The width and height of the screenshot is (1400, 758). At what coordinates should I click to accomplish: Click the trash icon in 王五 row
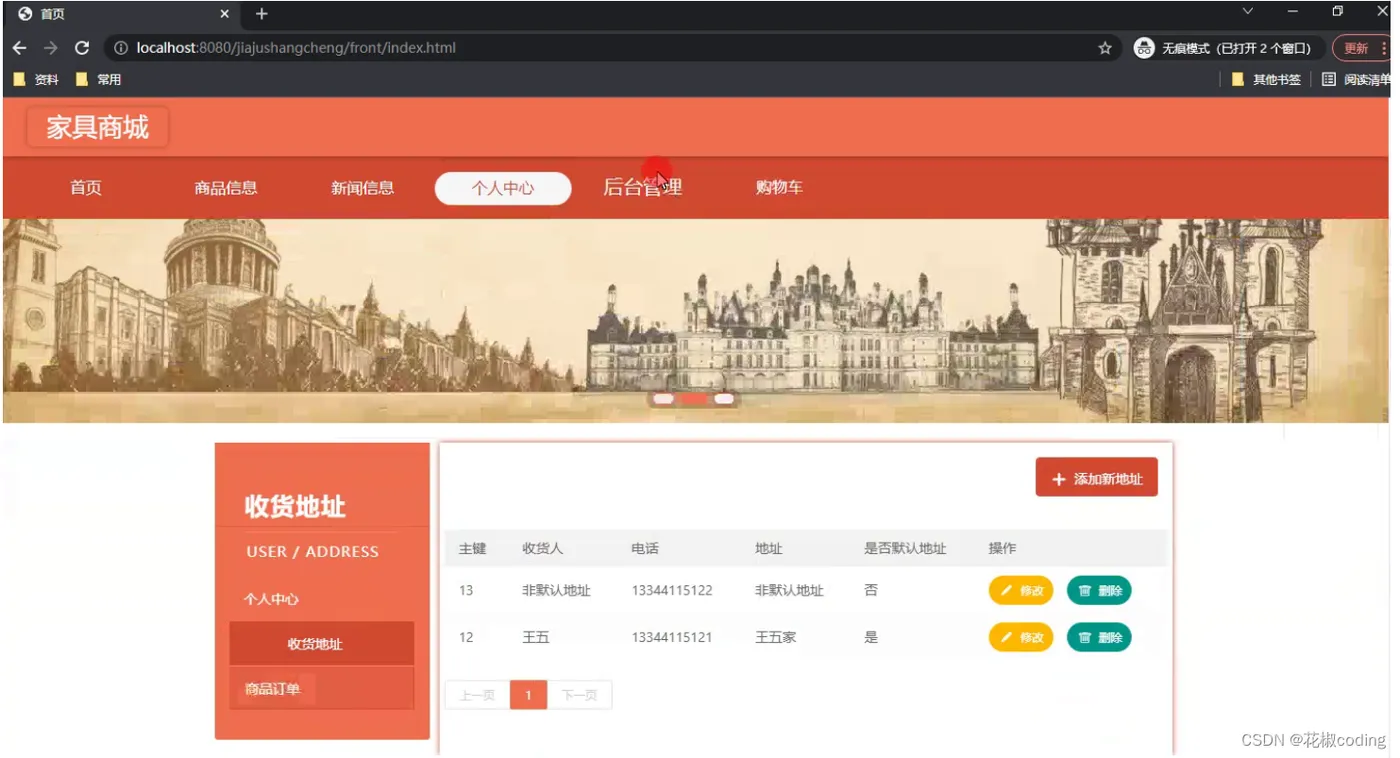point(1085,637)
